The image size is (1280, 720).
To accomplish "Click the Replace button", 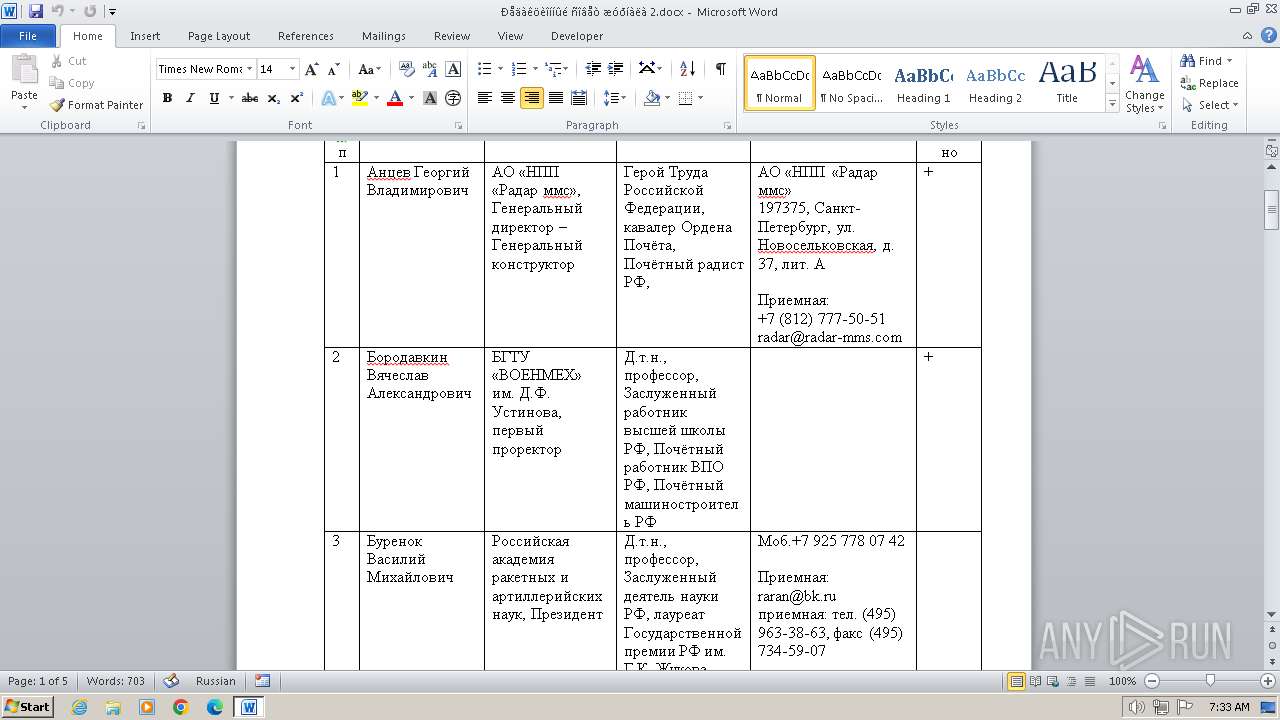I will pyautogui.click(x=1210, y=83).
